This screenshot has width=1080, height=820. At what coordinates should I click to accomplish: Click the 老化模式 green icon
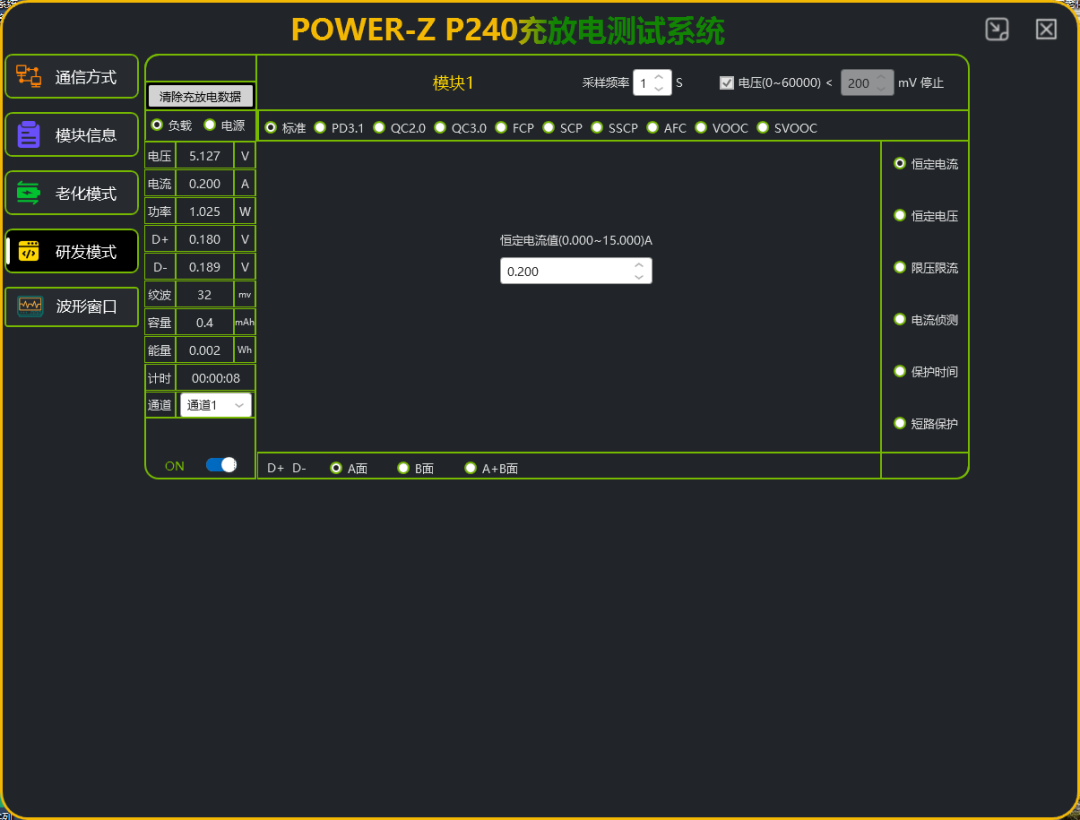click(x=28, y=193)
